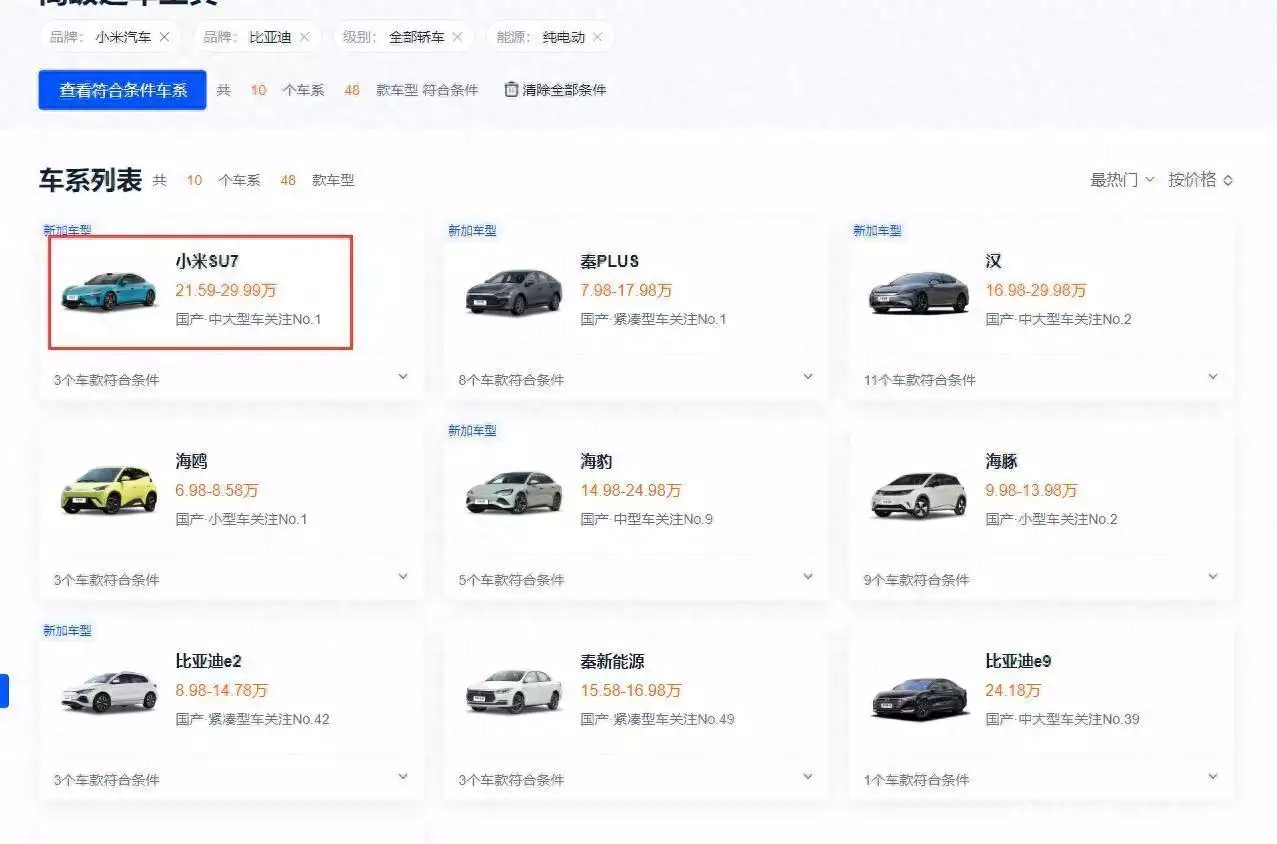The width and height of the screenshot is (1277, 844).
Task: Expand 海豚 matching models chevron
Action: point(1213,577)
